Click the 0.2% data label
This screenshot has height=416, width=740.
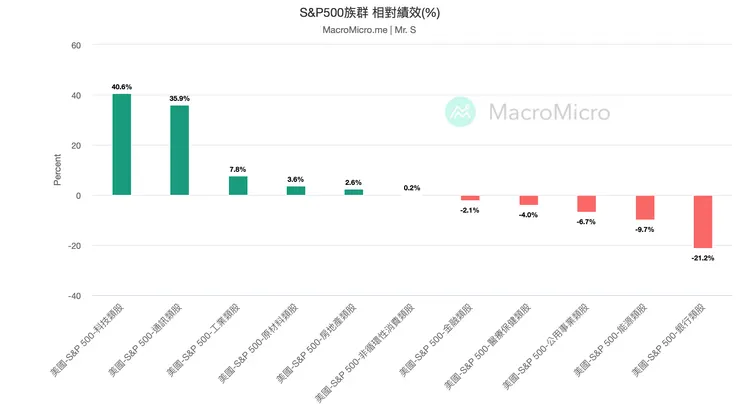412,188
